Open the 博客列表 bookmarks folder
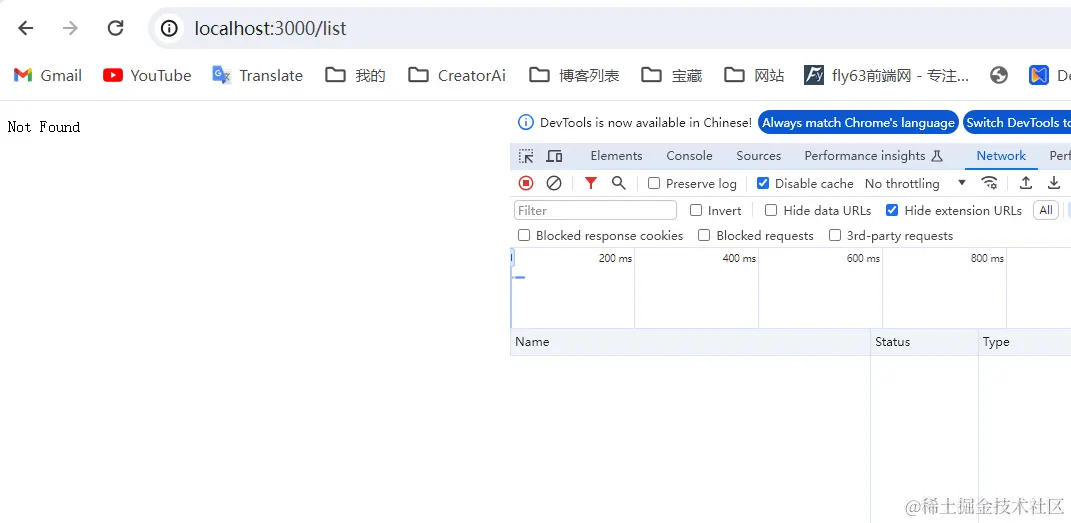This screenshot has height=523, width=1071. (x=574, y=75)
